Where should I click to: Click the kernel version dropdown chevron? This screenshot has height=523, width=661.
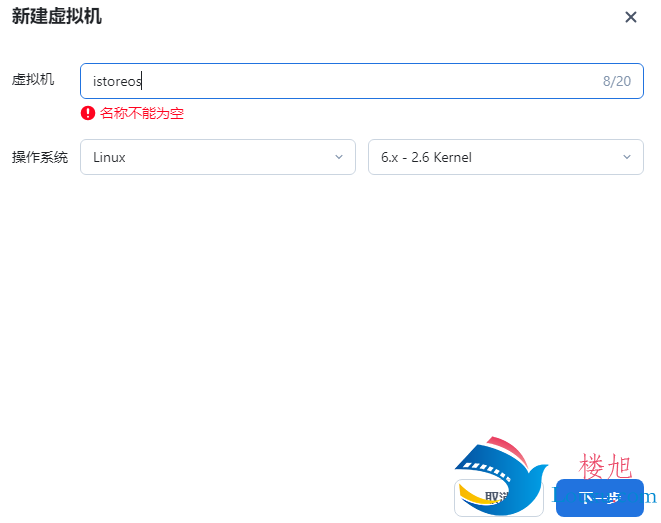(627, 157)
